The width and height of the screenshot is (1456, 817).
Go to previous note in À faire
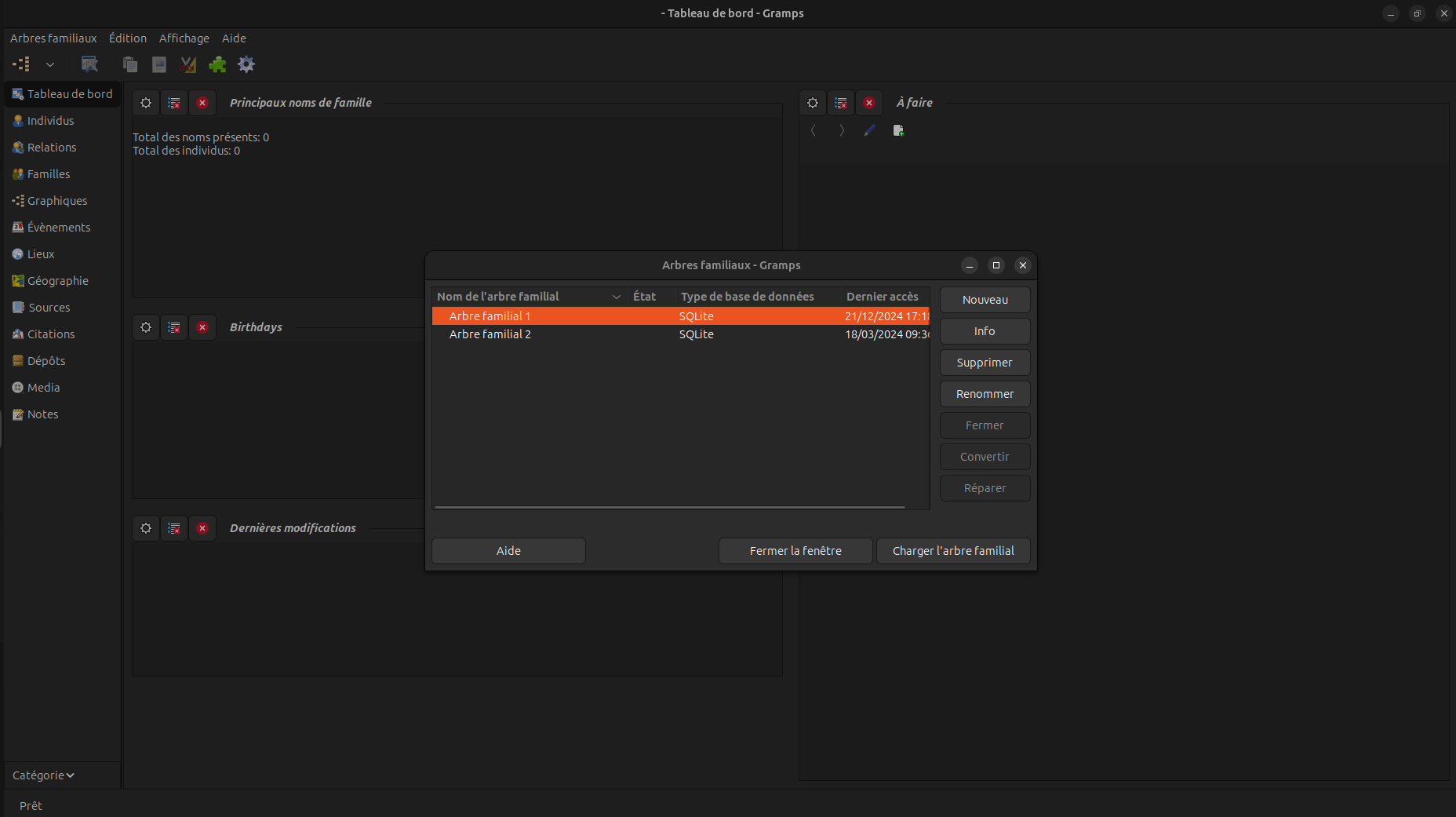[814, 130]
